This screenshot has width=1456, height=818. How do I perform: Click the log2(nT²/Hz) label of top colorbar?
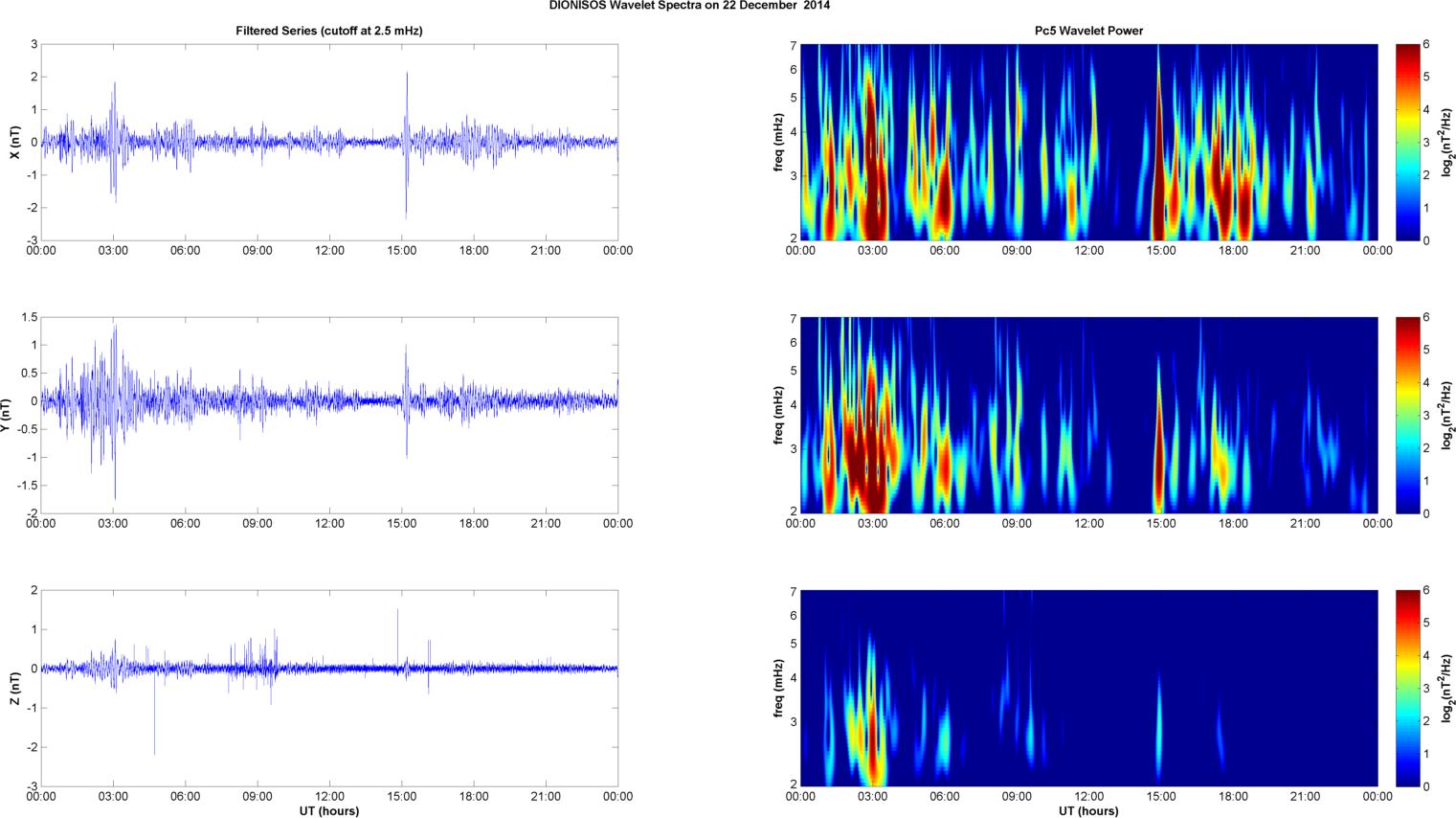1447,142
